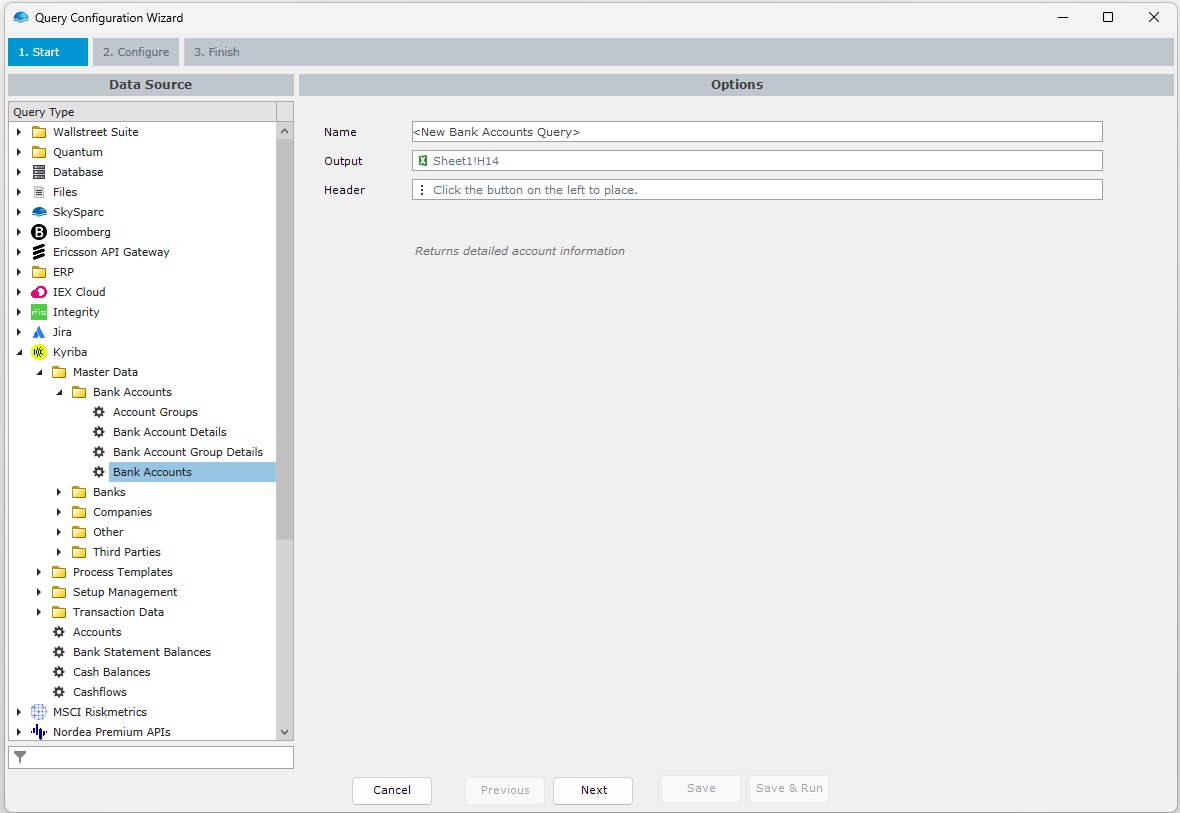Viewport: 1180px width, 813px height.
Task: Click the filter funnel icon
Action: (x=20, y=757)
